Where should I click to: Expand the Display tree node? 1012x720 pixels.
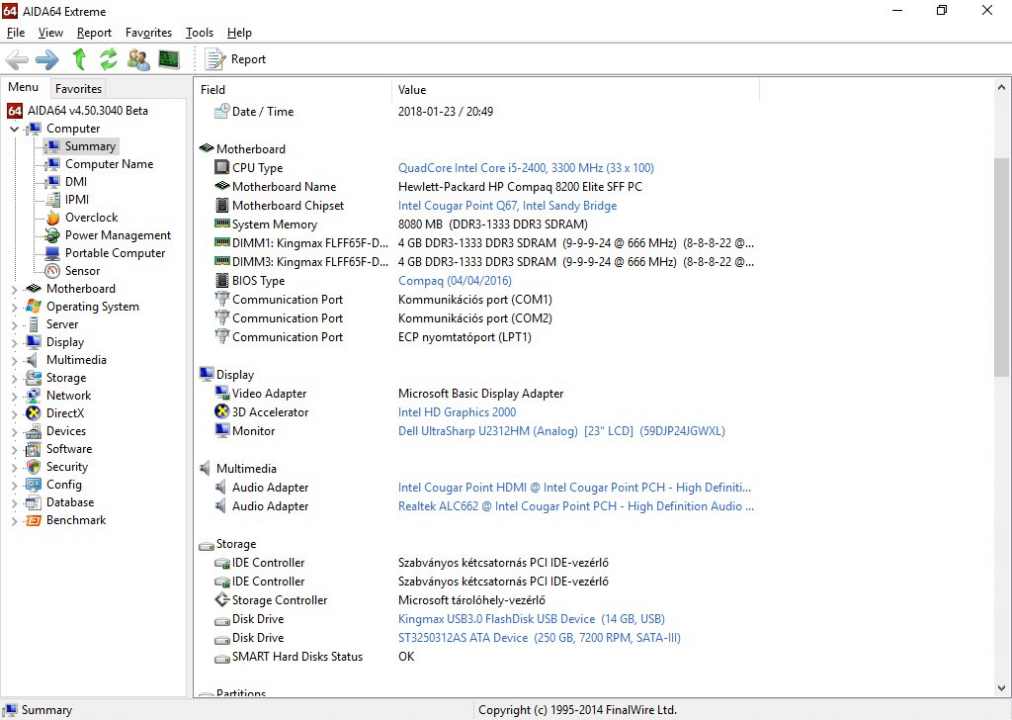[x=14, y=343]
